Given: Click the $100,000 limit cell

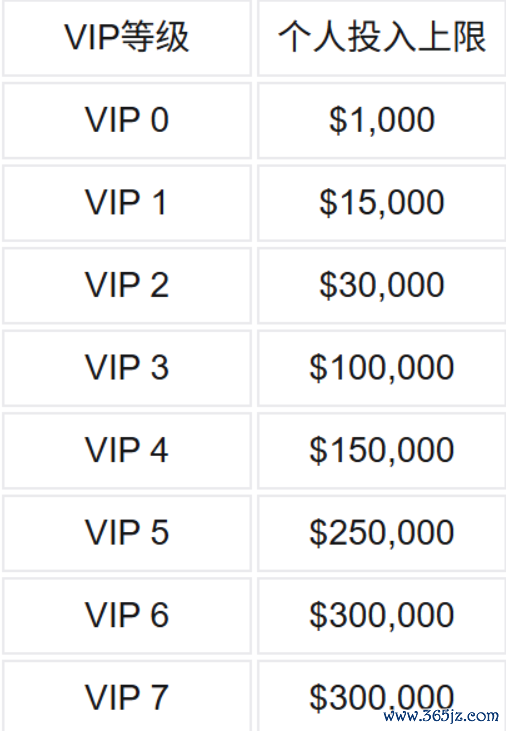Looking at the screenshot, I should [x=381, y=368].
